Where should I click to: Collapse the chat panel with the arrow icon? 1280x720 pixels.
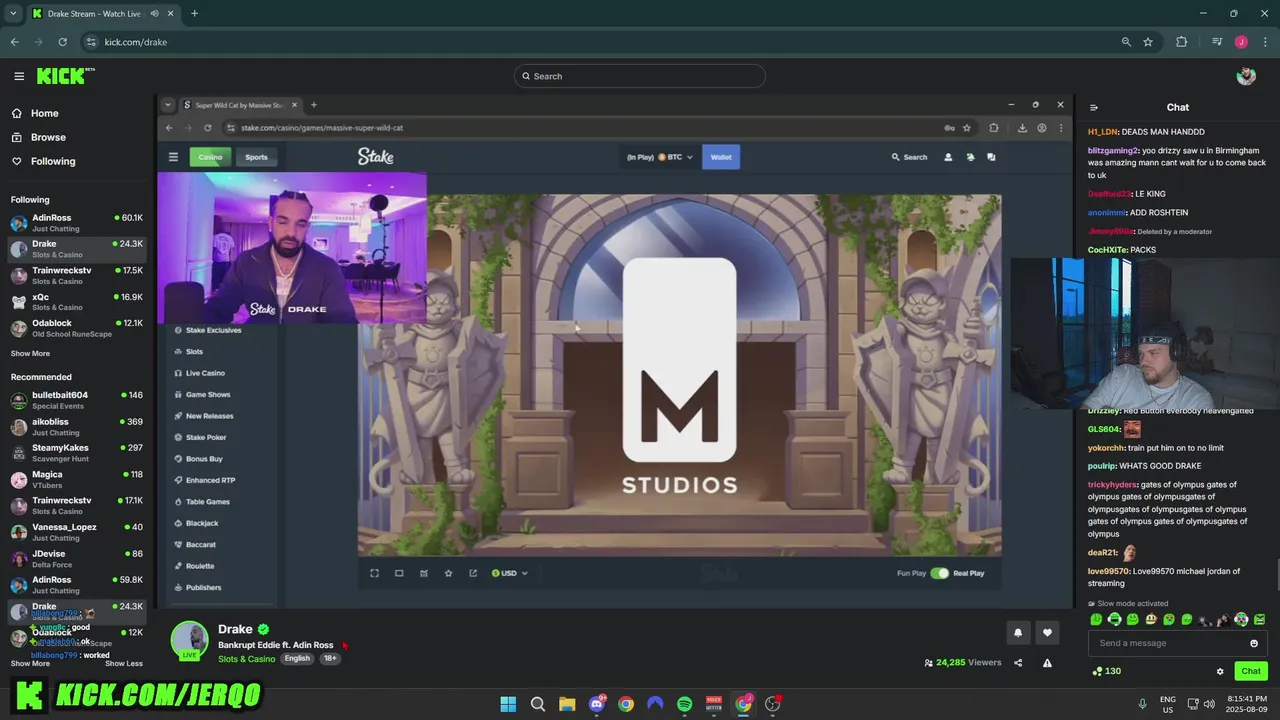(x=1094, y=107)
